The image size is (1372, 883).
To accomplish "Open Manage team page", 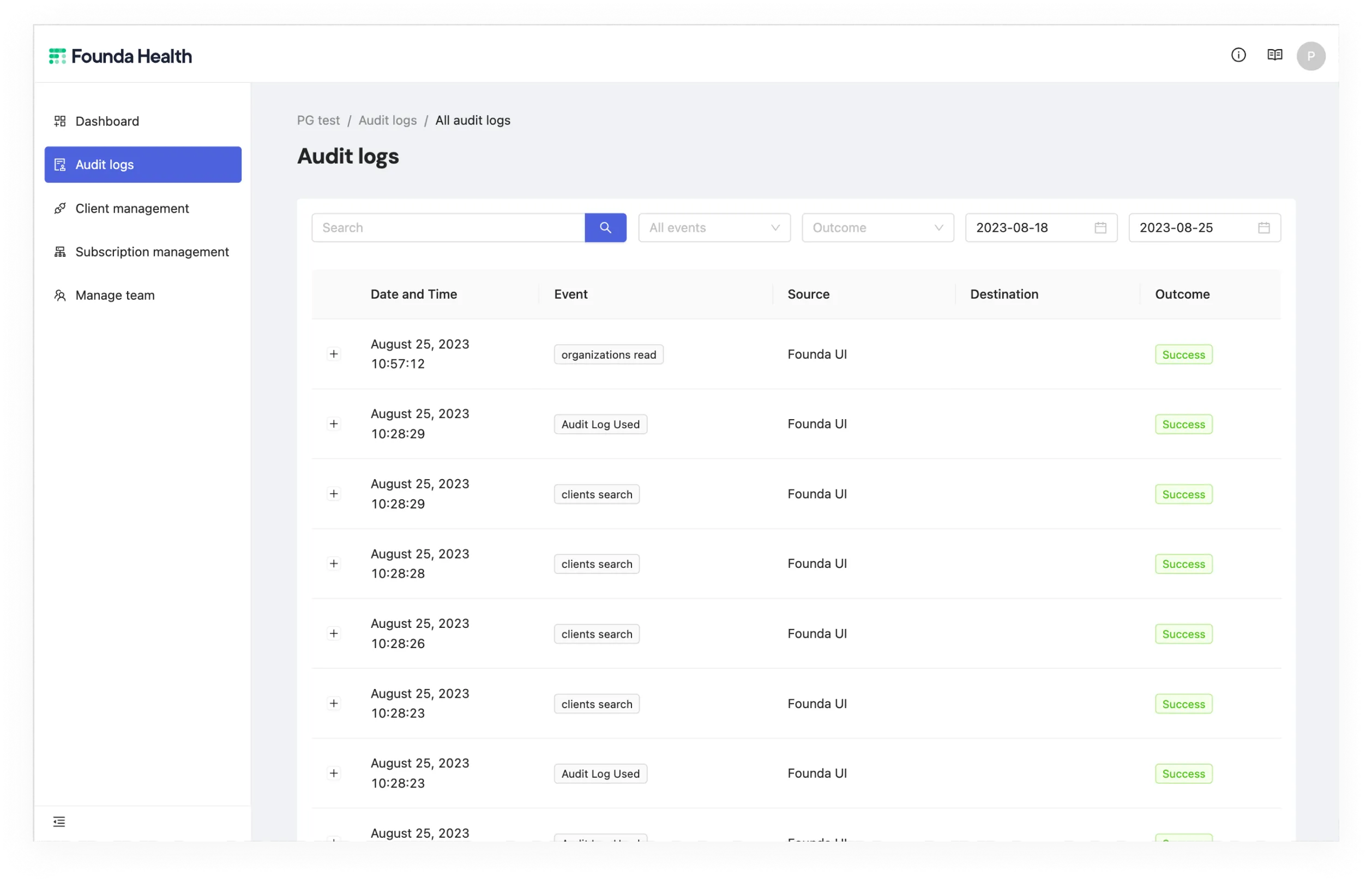I will [x=143, y=295].
